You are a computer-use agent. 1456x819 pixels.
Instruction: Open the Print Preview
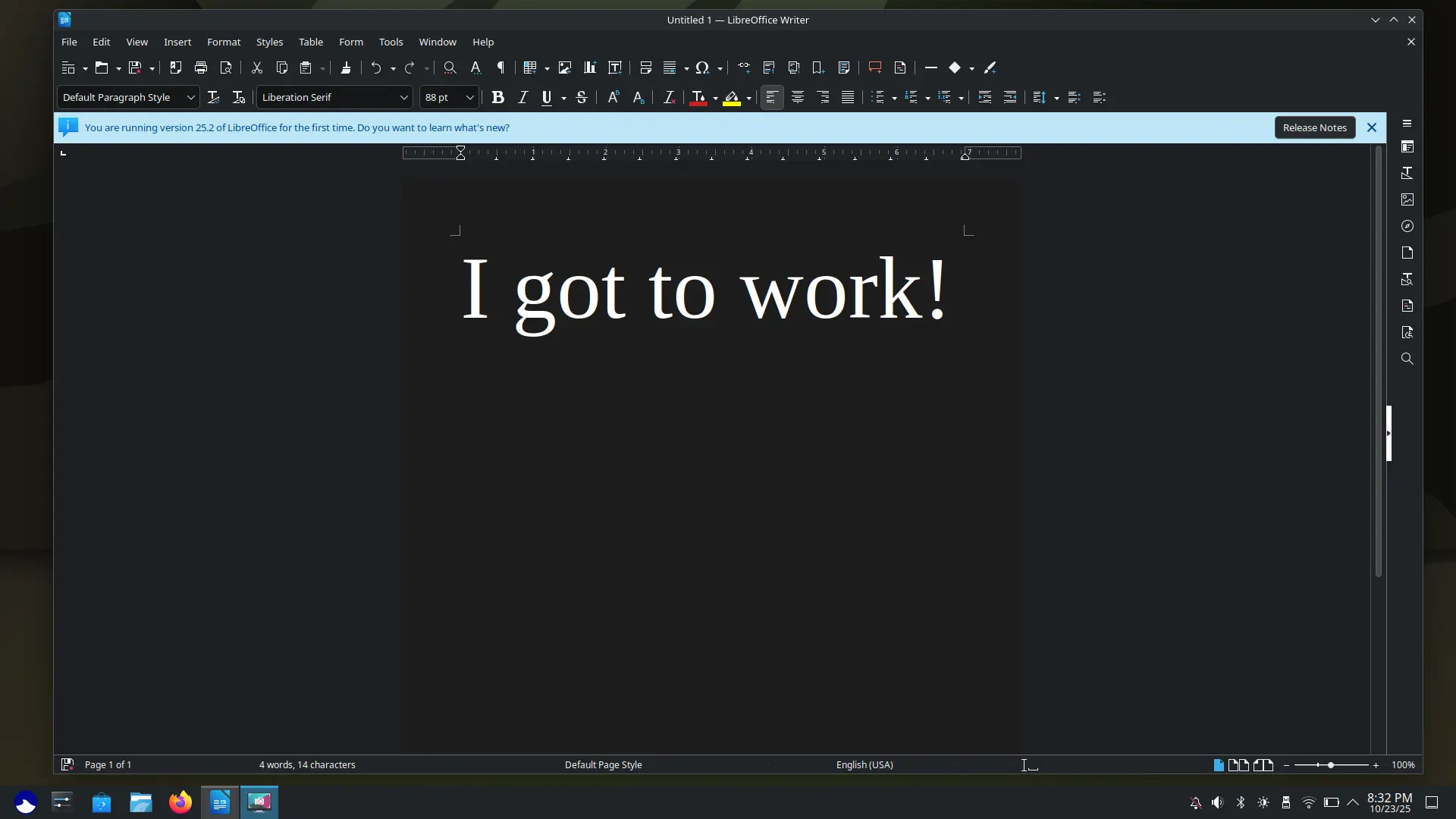tap(226, 67)
